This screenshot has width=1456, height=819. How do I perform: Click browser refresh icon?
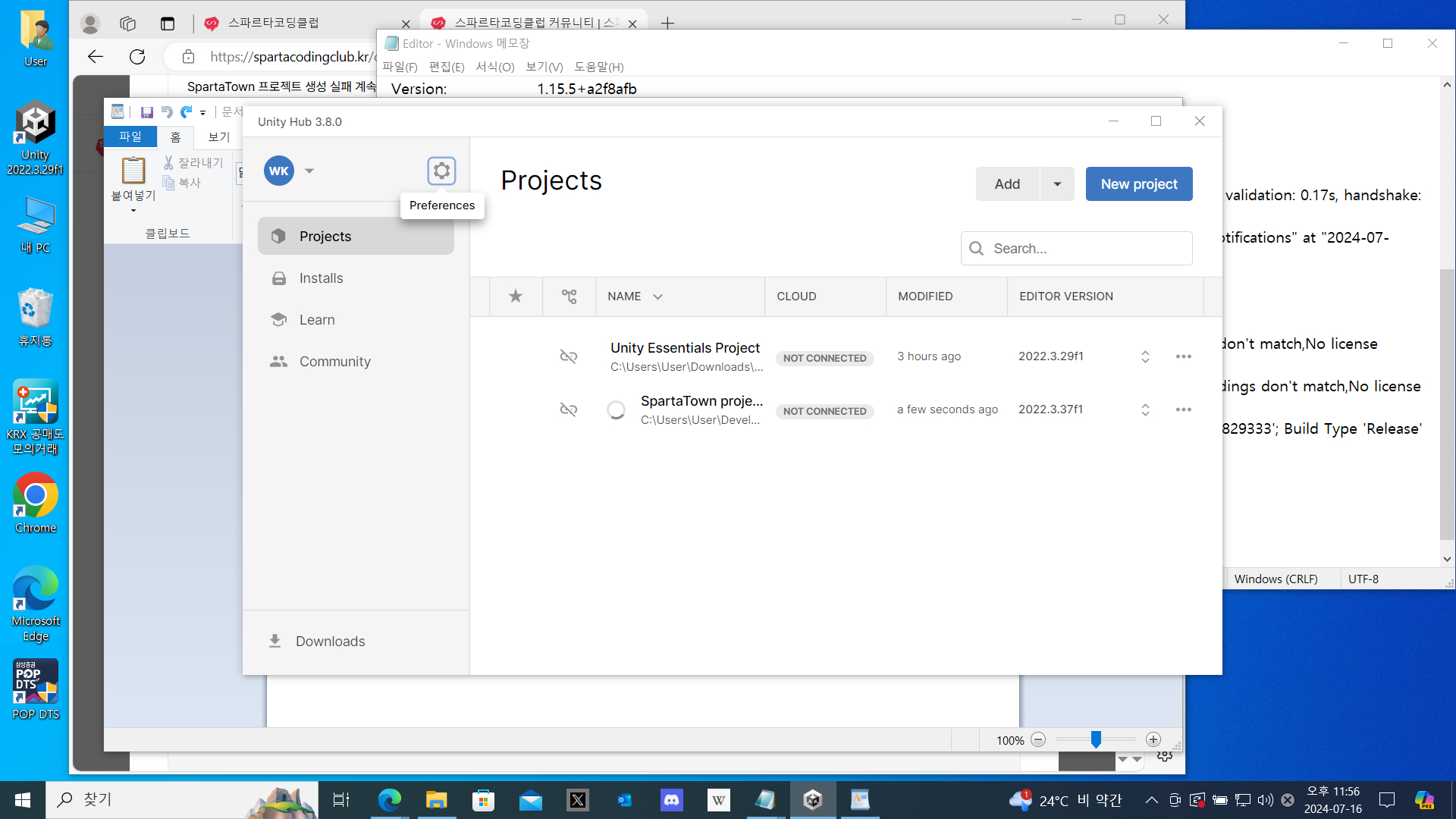pyautogui.click(x=137, y=57)
